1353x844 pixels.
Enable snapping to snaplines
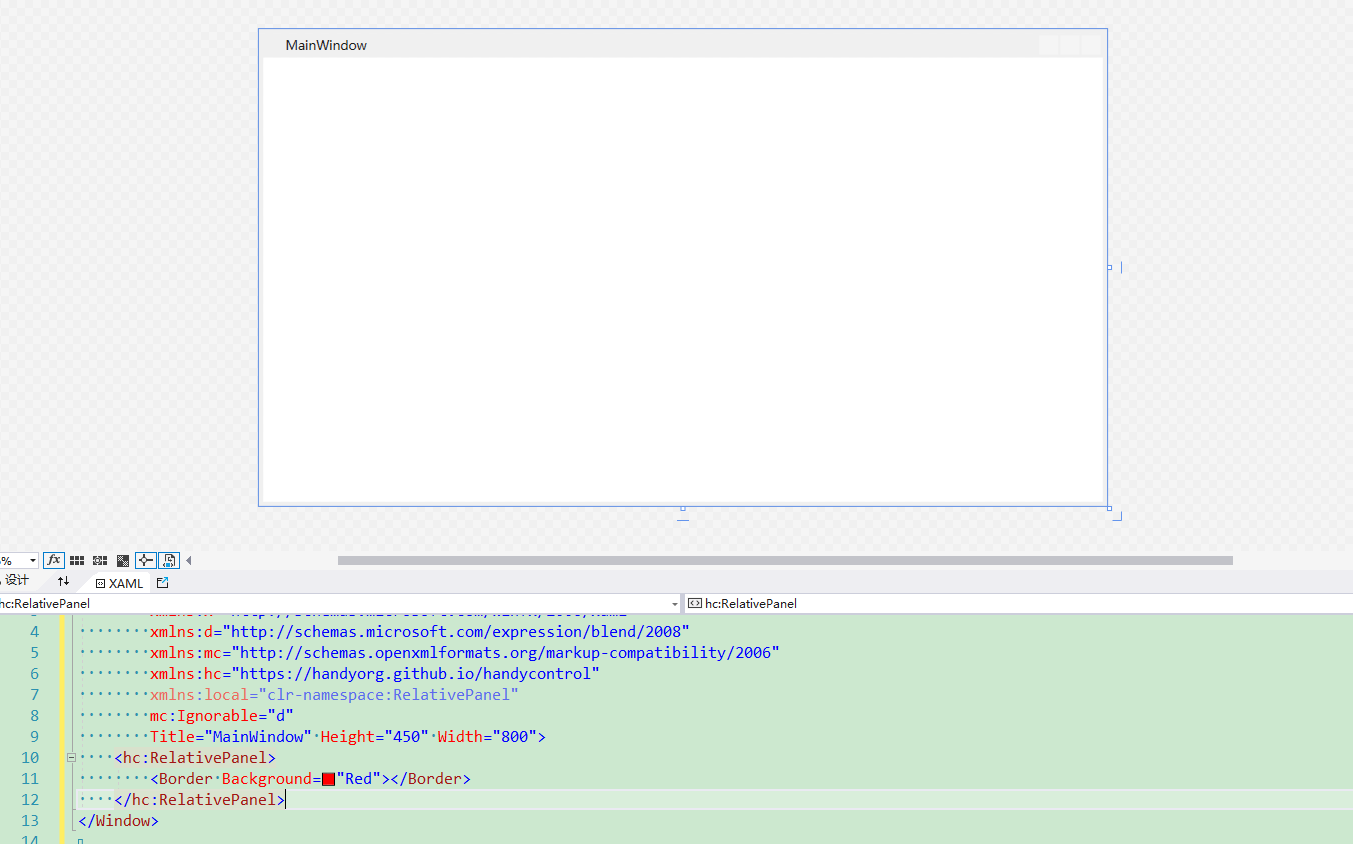145,560
